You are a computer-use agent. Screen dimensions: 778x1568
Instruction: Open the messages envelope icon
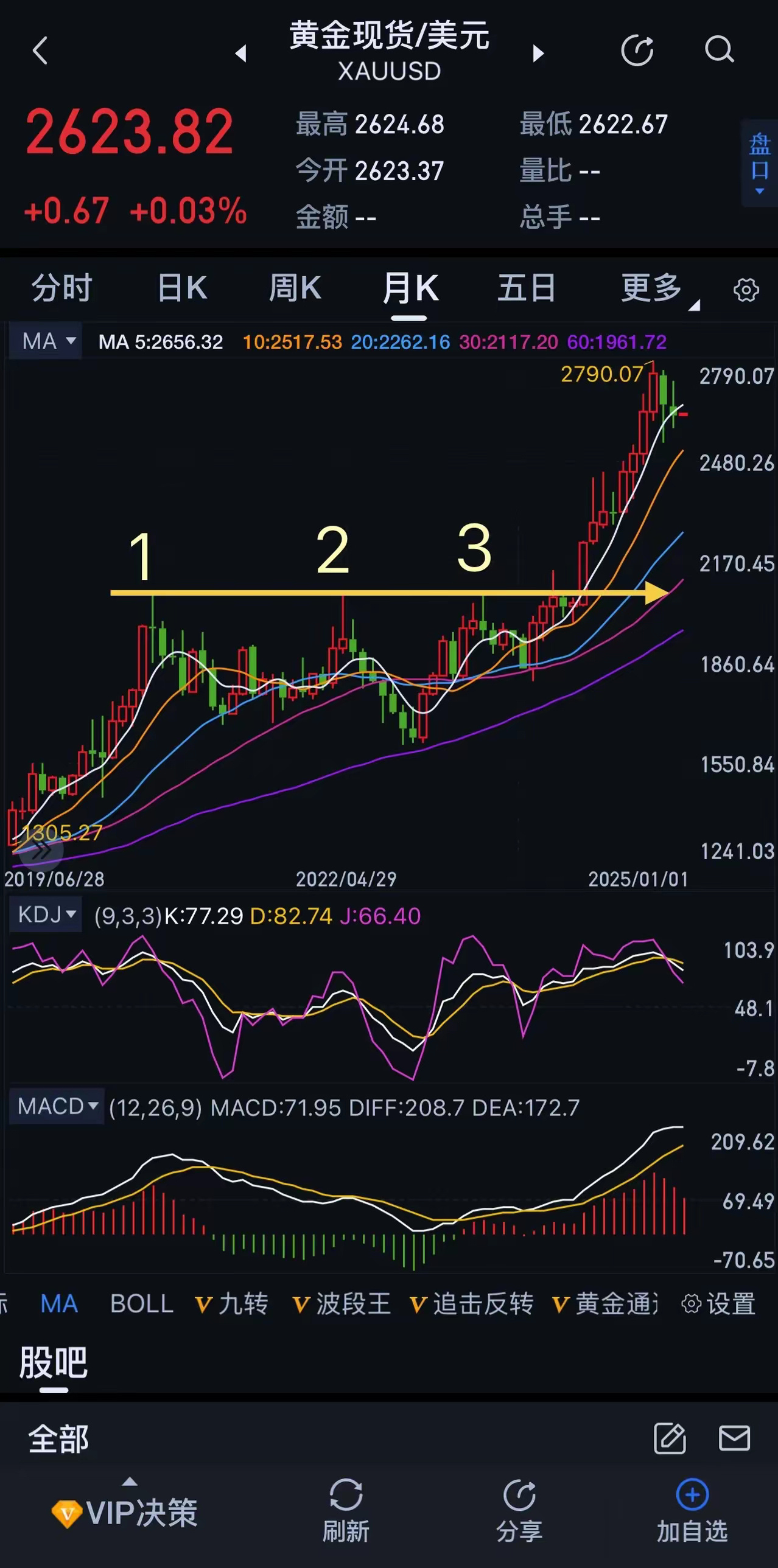click(734, 1438)
